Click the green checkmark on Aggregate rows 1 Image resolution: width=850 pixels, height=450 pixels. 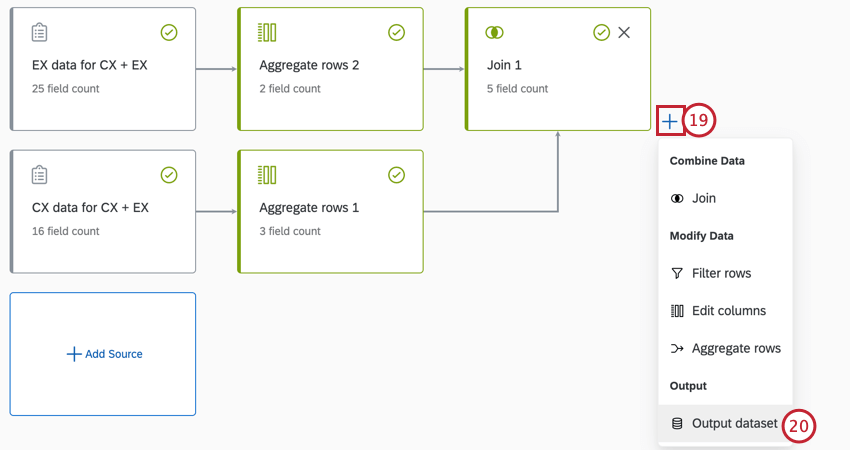coord(396,175)
